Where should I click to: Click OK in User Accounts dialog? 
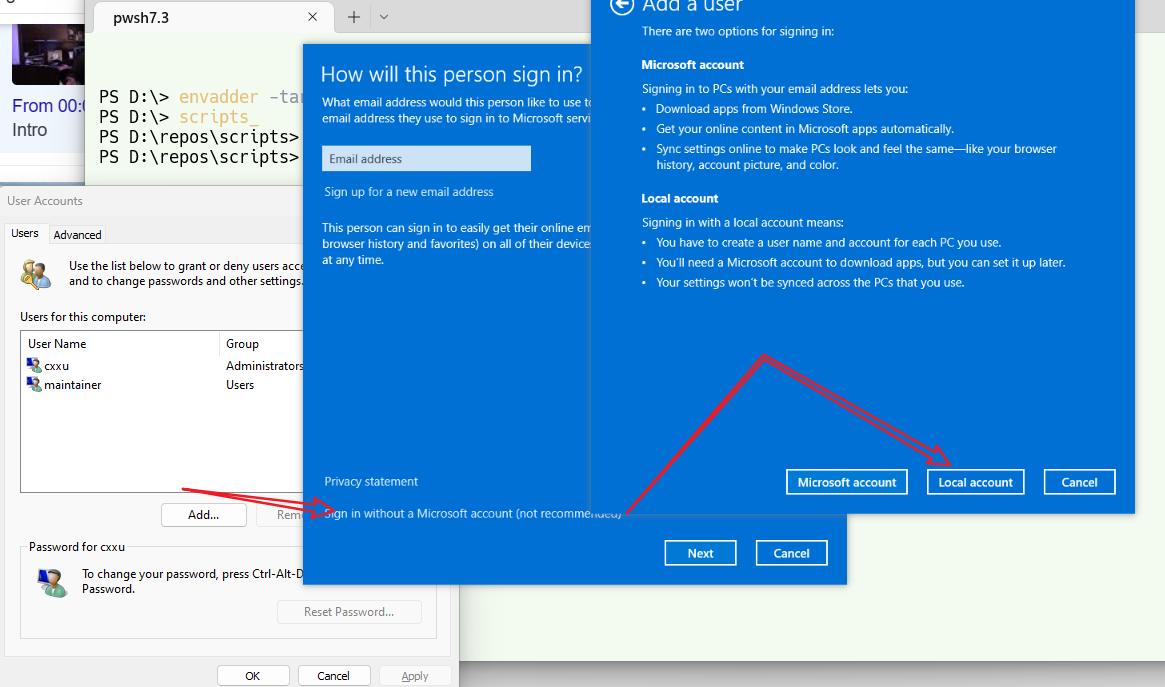(x=253, y=676)
